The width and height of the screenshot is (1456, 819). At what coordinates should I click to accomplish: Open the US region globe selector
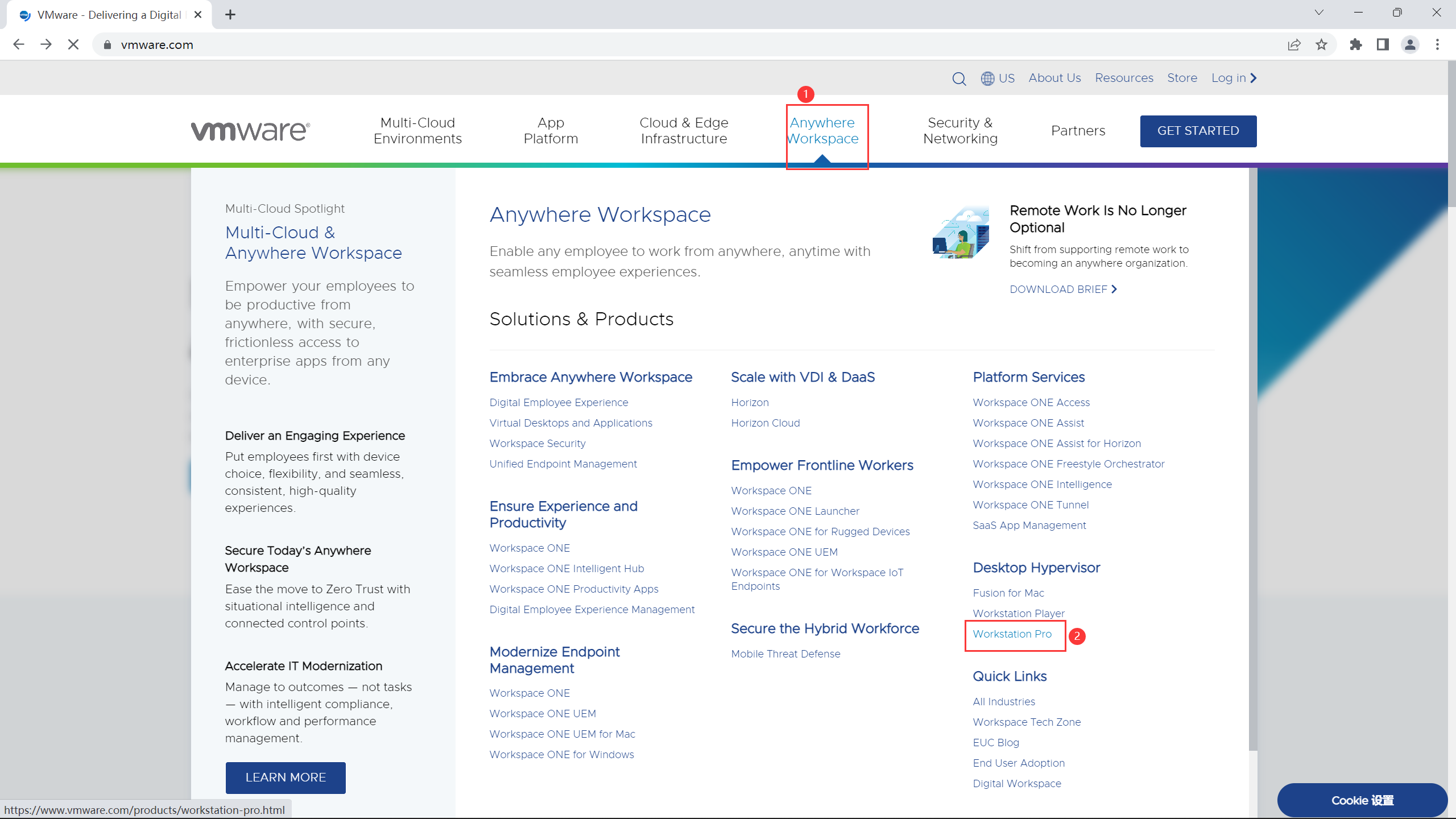point(998,78)
